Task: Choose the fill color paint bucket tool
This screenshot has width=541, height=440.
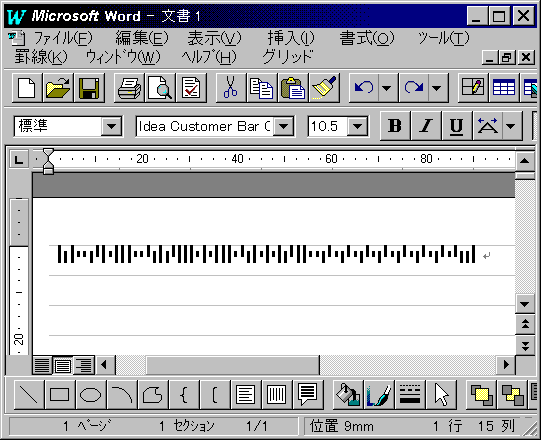Action: 348,395
